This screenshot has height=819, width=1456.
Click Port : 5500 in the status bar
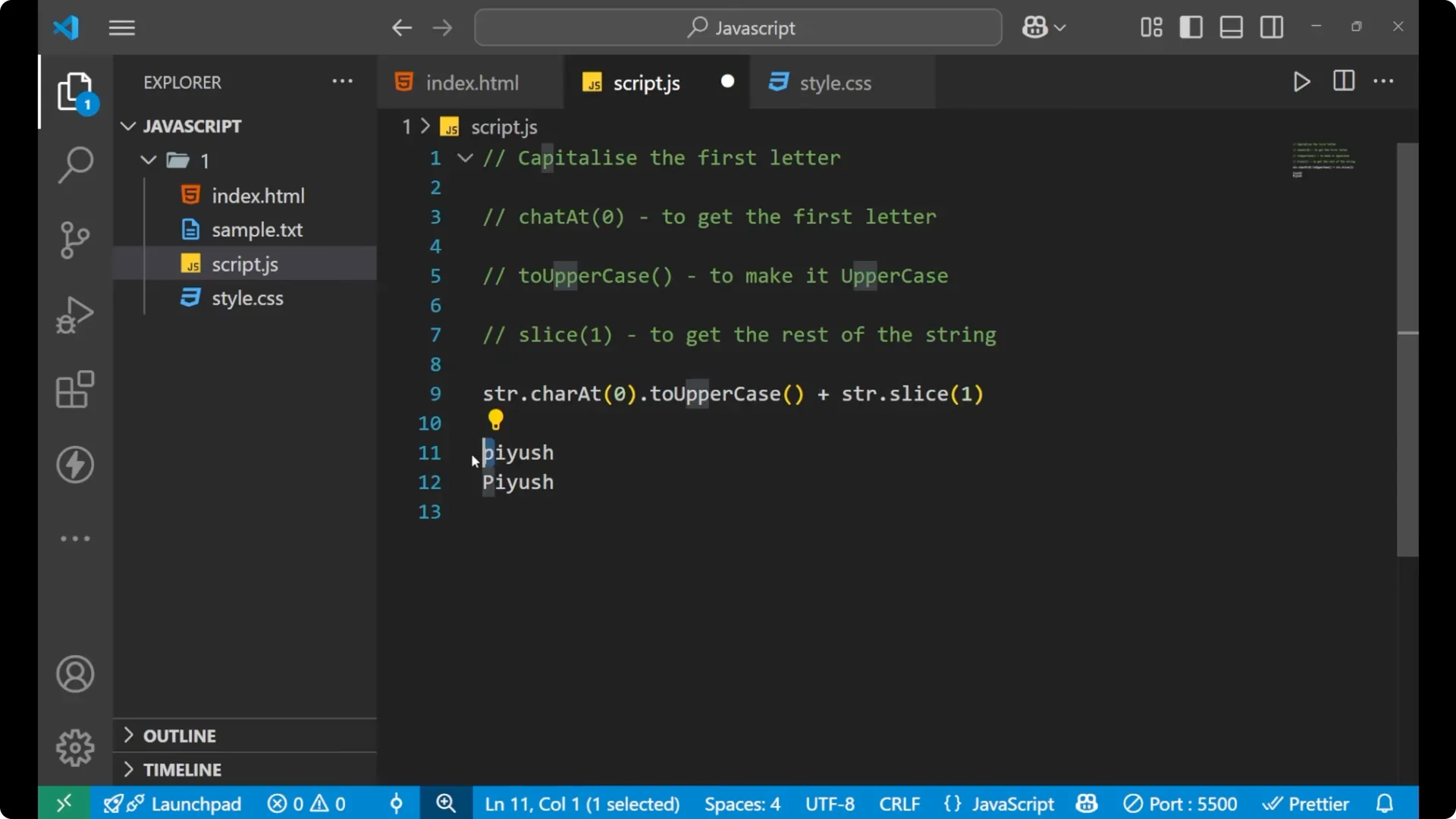coord(1180,803)
